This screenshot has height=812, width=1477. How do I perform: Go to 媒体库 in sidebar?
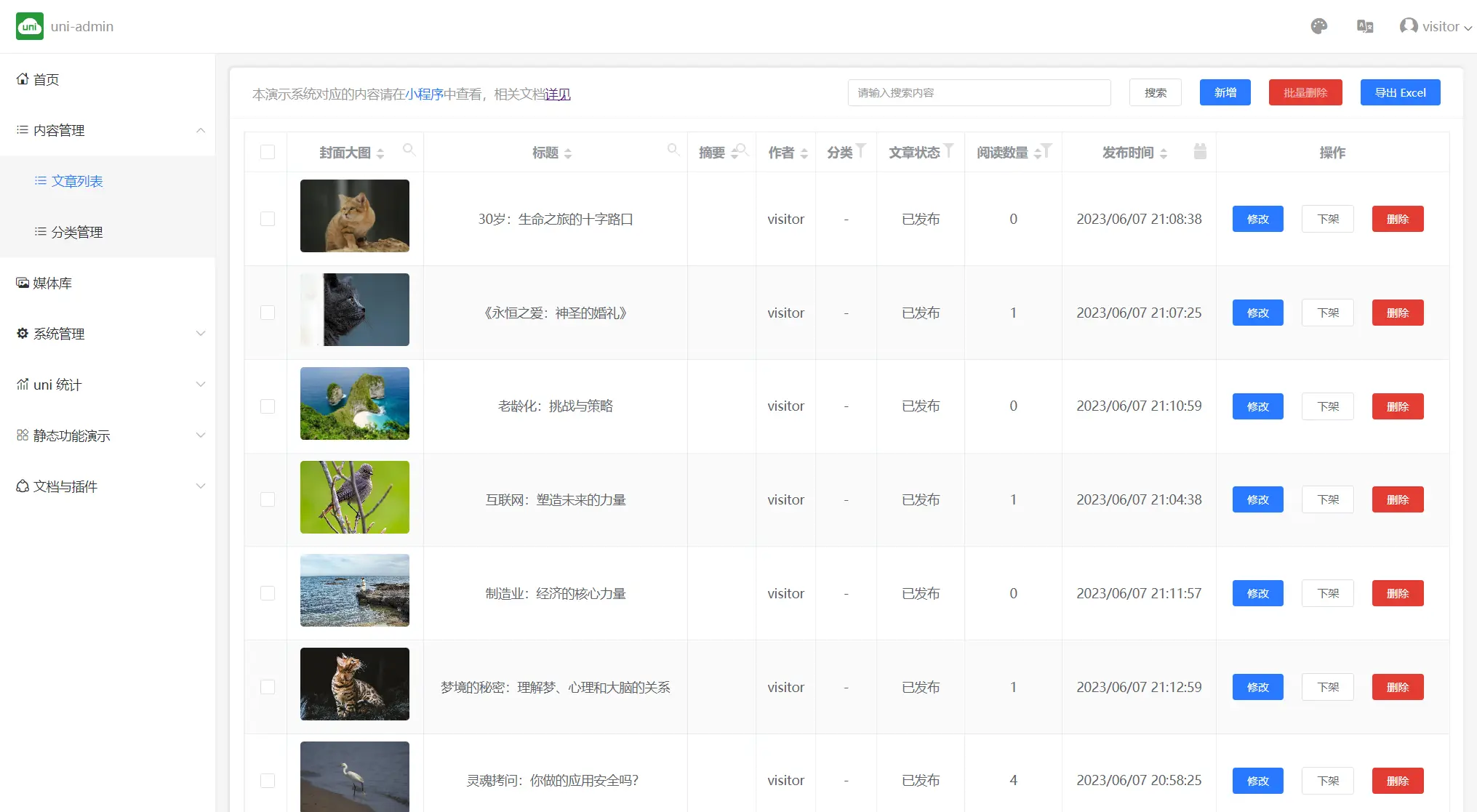point(52,283)
